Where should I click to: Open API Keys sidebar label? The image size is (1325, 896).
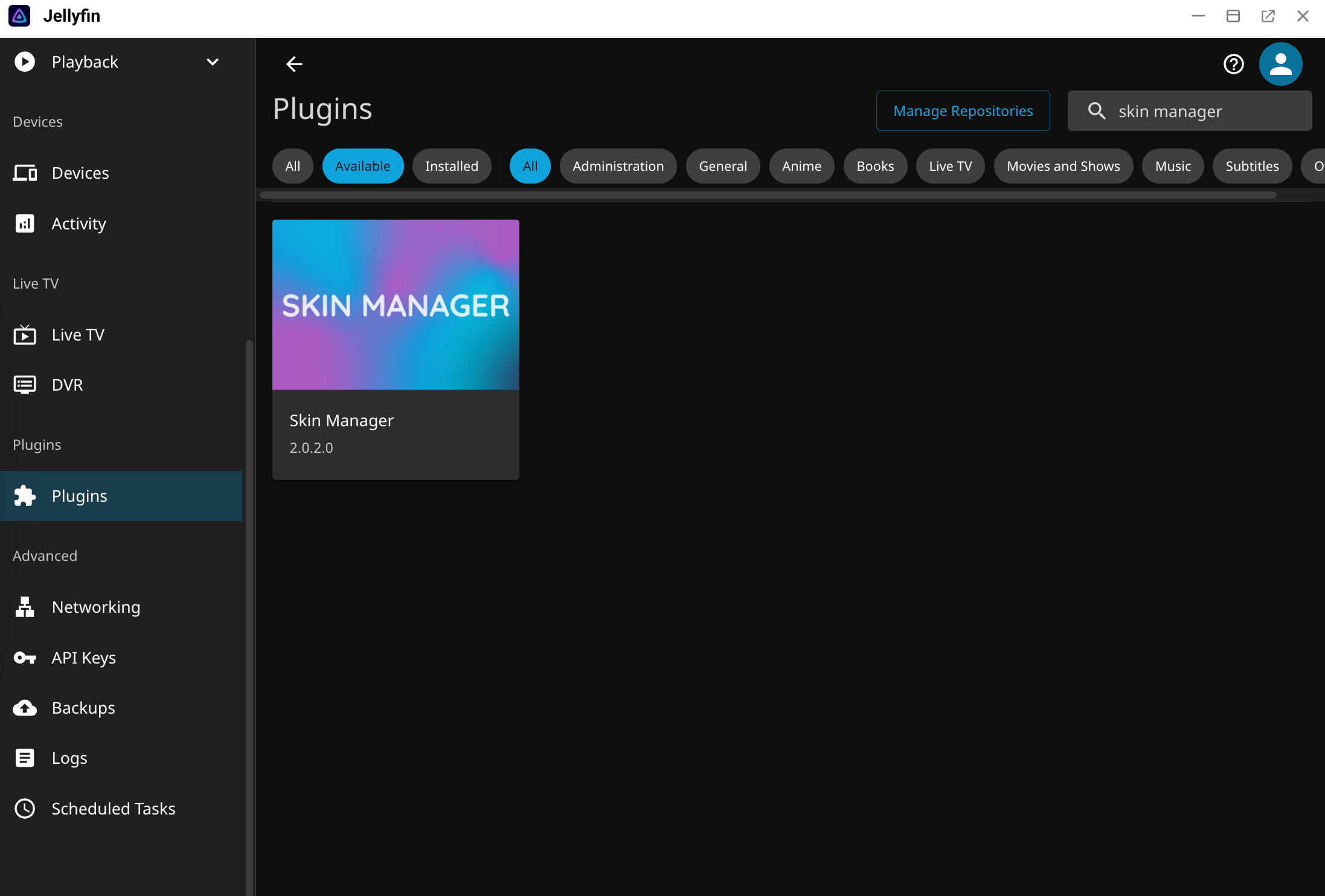click(x=84, y=658)
